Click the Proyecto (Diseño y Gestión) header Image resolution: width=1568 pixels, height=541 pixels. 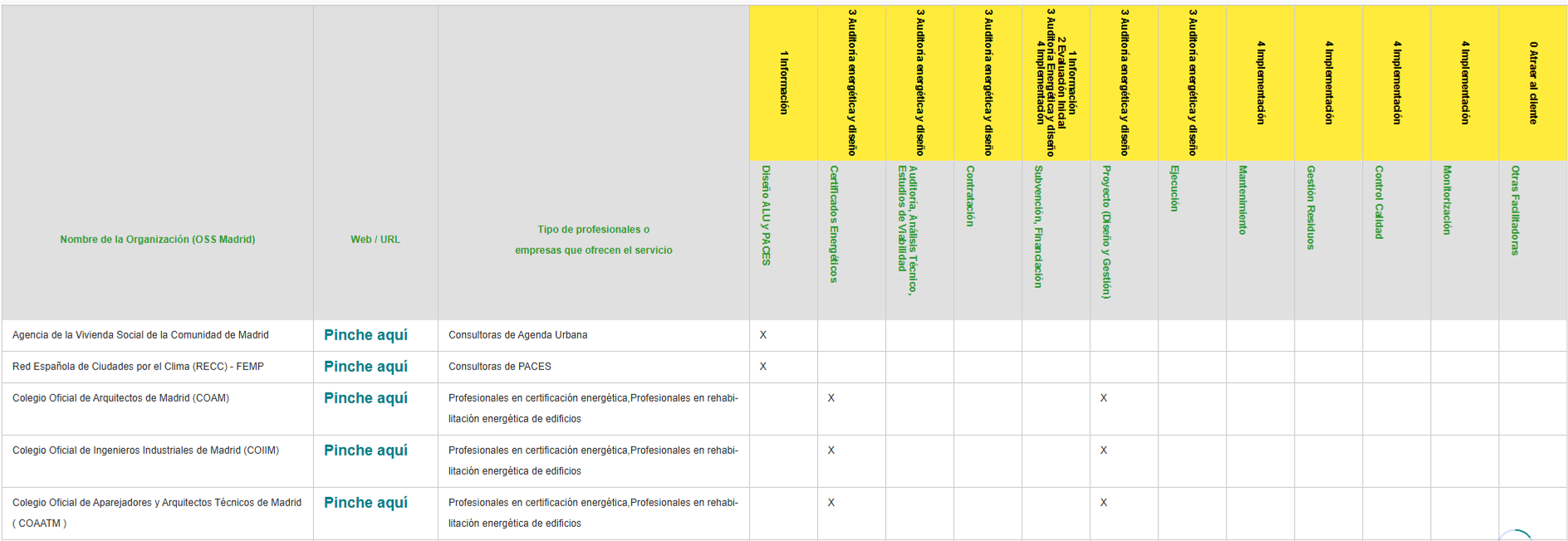(x=1106, y=232)
